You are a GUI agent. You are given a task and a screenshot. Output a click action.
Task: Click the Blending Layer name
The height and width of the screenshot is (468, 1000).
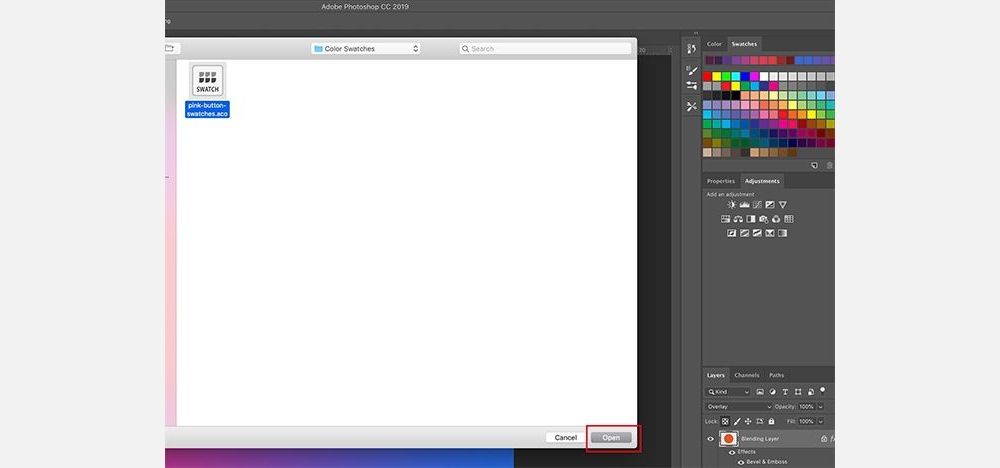pyautogui.click(x=760, y=439)
